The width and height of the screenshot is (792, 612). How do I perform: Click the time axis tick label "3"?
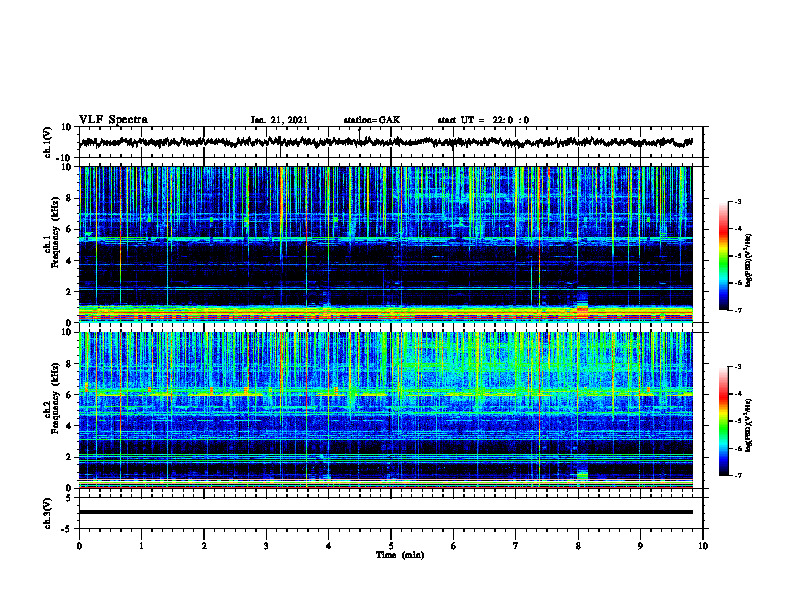266,546
